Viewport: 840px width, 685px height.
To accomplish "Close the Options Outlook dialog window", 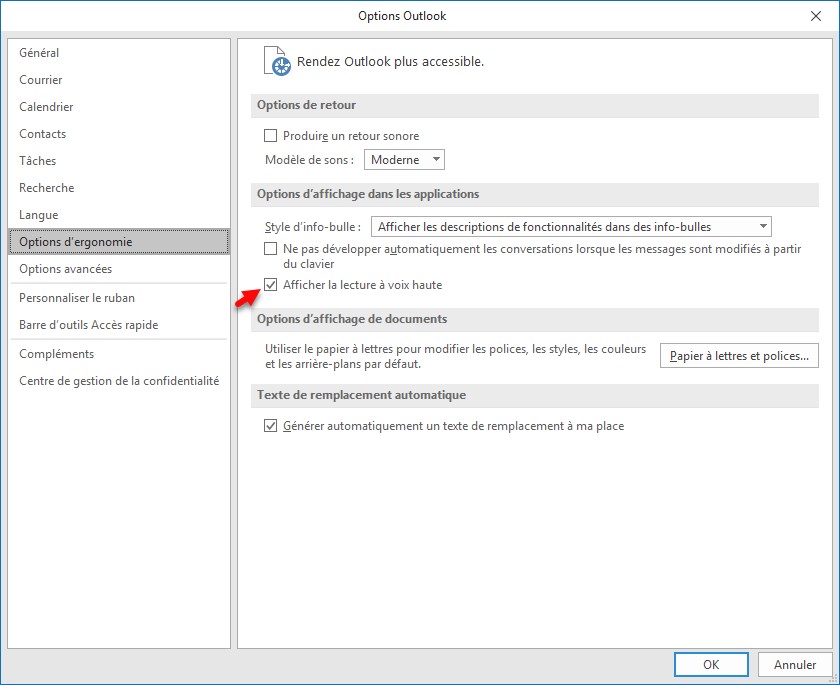I will click(x=814, y=15).
